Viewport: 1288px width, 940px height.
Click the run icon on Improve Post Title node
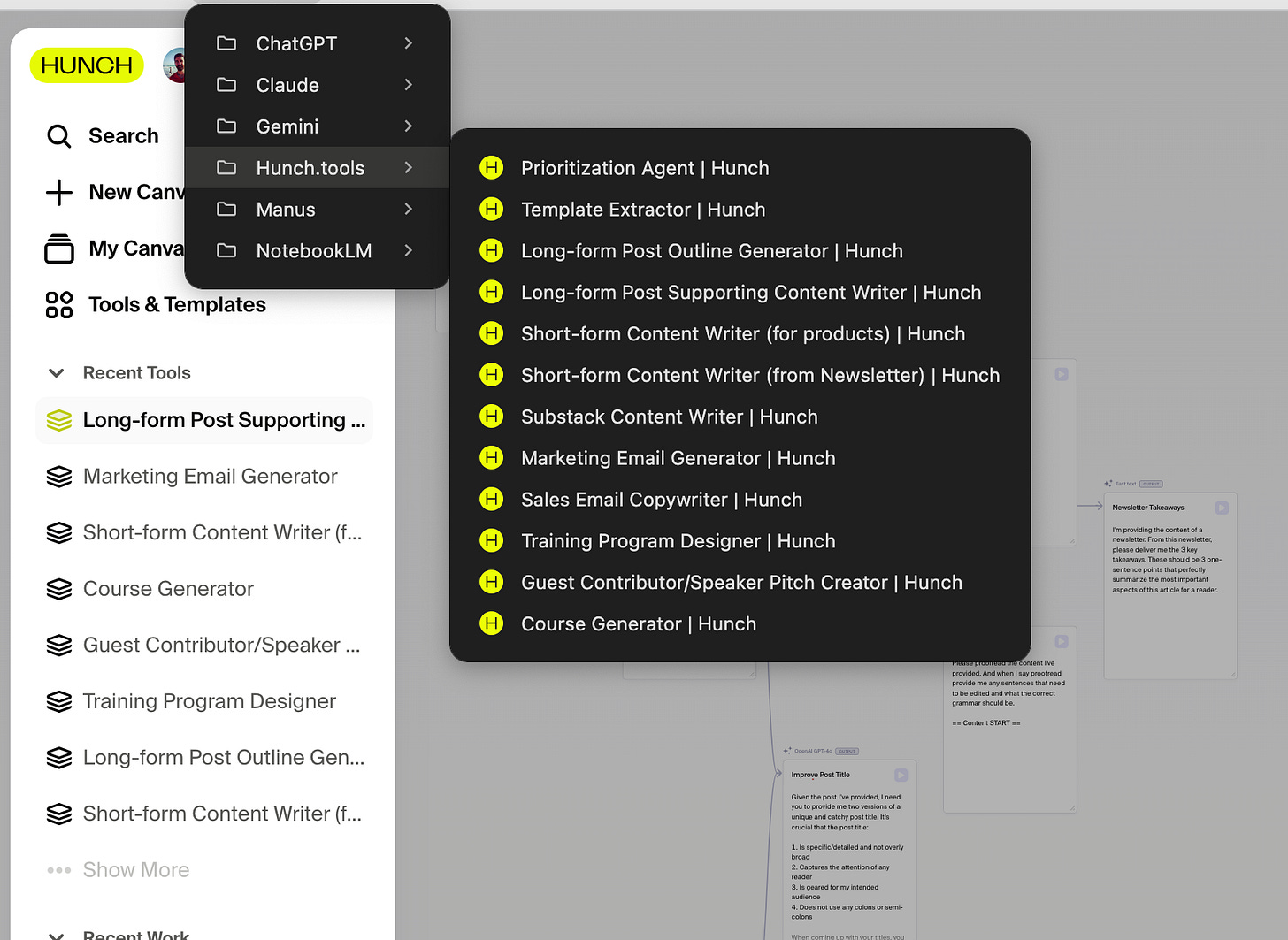point(901,775)
